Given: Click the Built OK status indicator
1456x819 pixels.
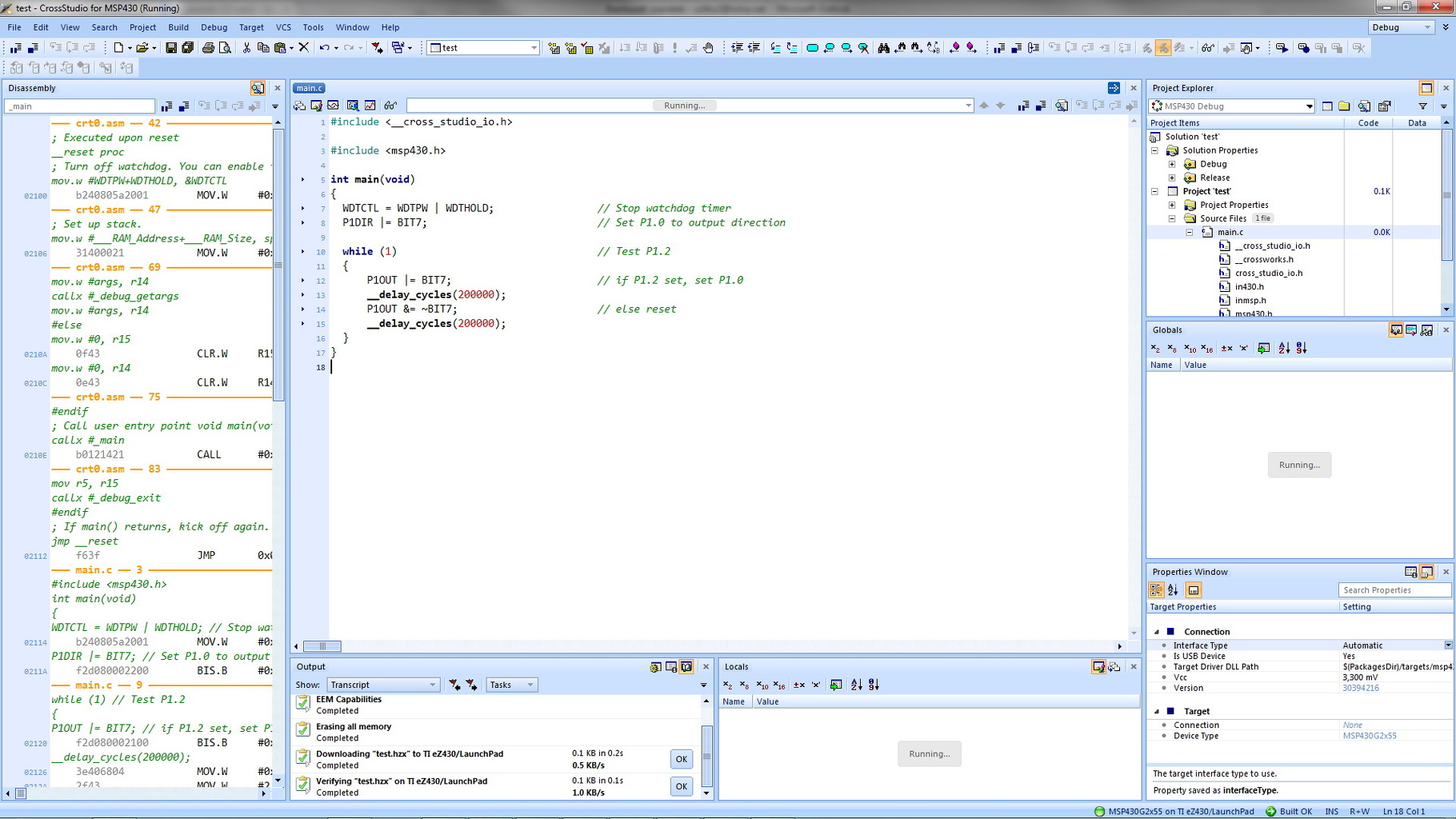Looking at the screenshot, I should click(1289, 811).
